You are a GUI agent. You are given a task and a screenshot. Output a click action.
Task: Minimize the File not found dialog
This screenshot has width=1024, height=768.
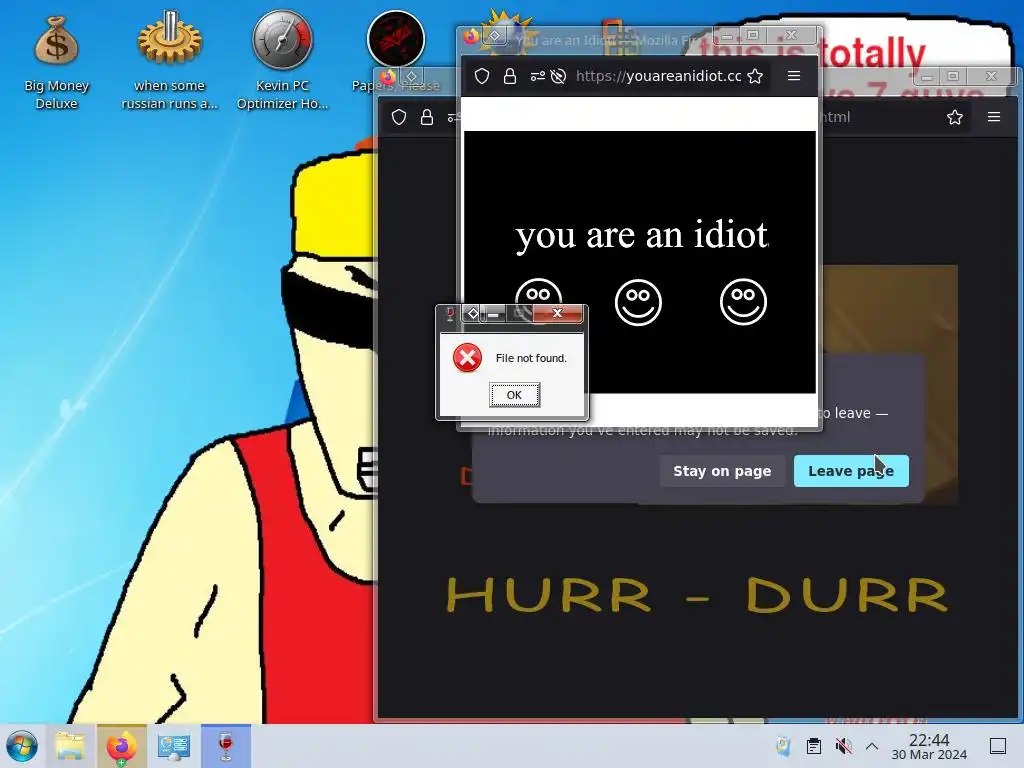click(494, 314)
